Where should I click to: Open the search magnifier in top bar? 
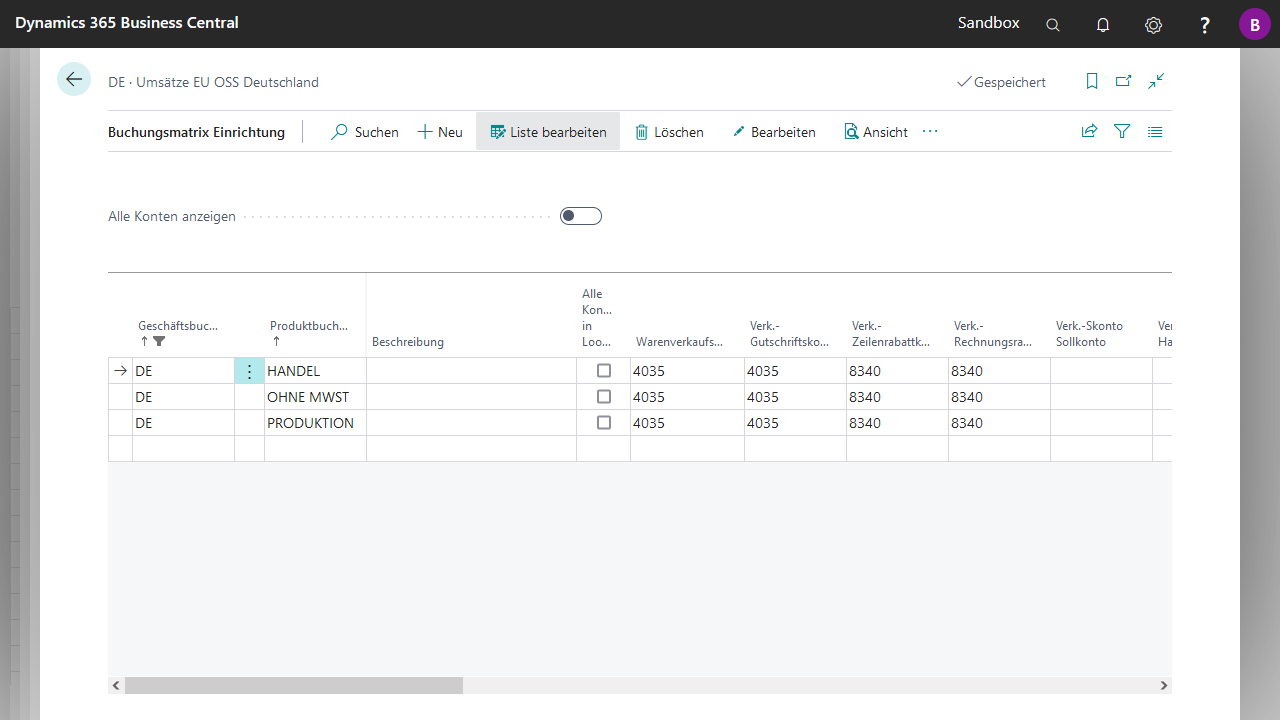1053,25
